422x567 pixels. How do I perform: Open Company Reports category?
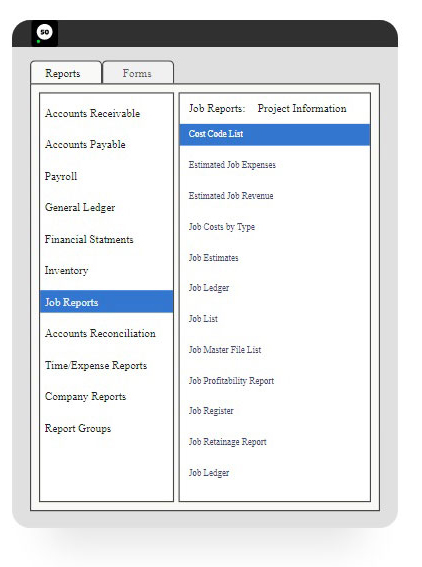(x=85, y=396)
